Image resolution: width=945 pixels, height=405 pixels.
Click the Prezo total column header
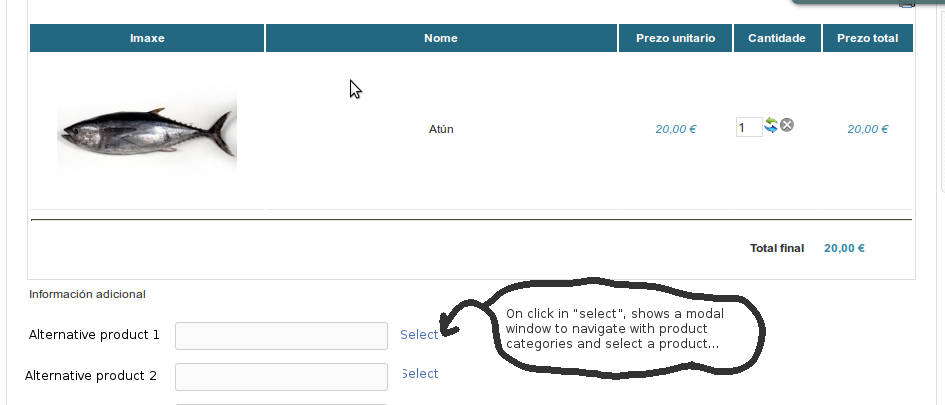point(867,39)
